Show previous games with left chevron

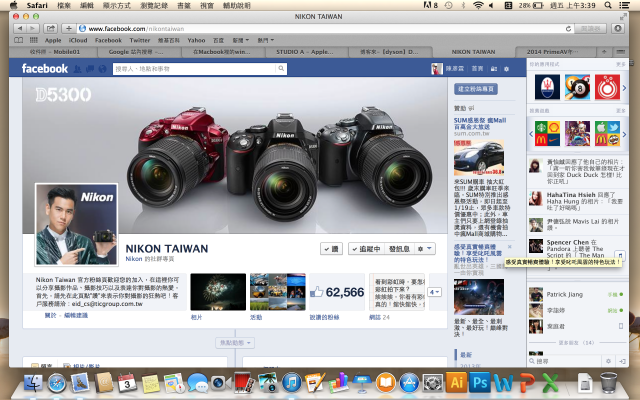click(531, 133)
